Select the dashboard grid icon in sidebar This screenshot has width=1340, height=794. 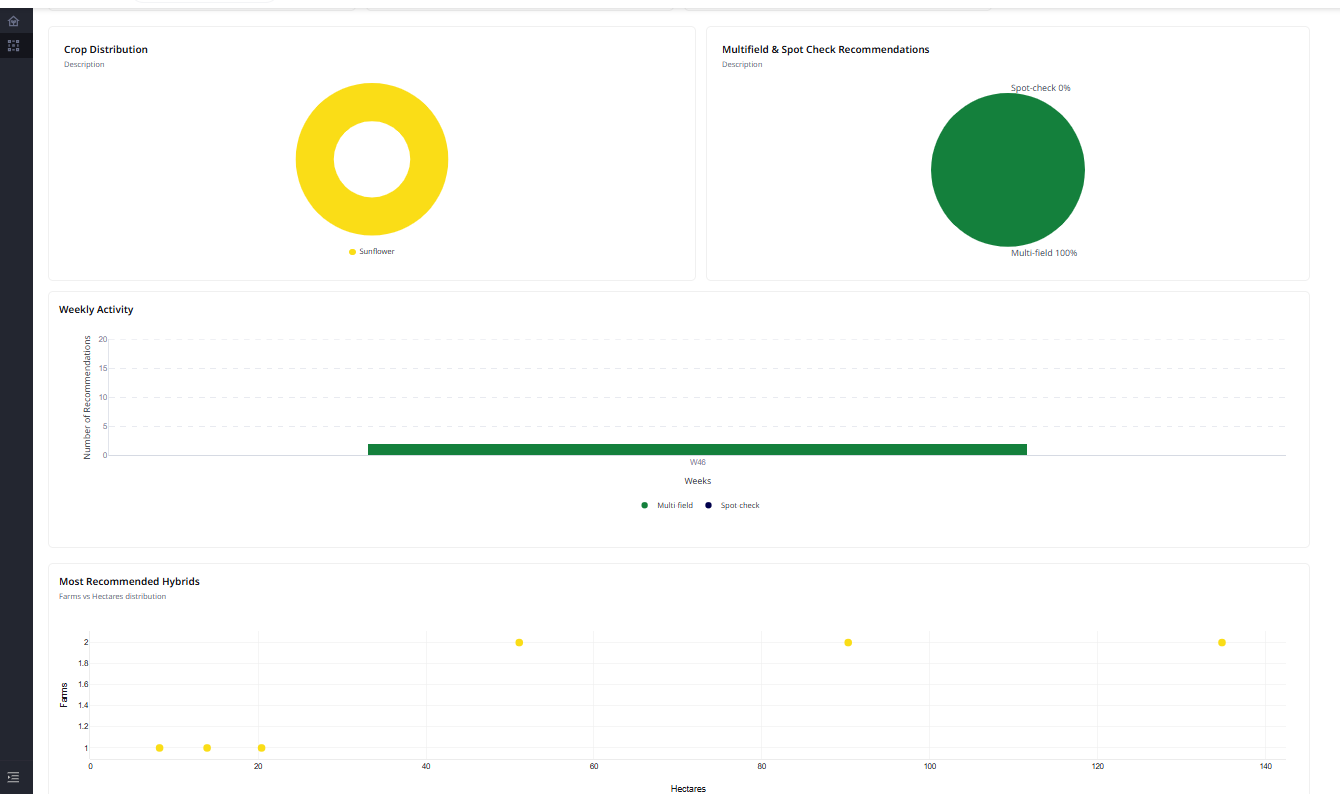(x=13, y=46)
